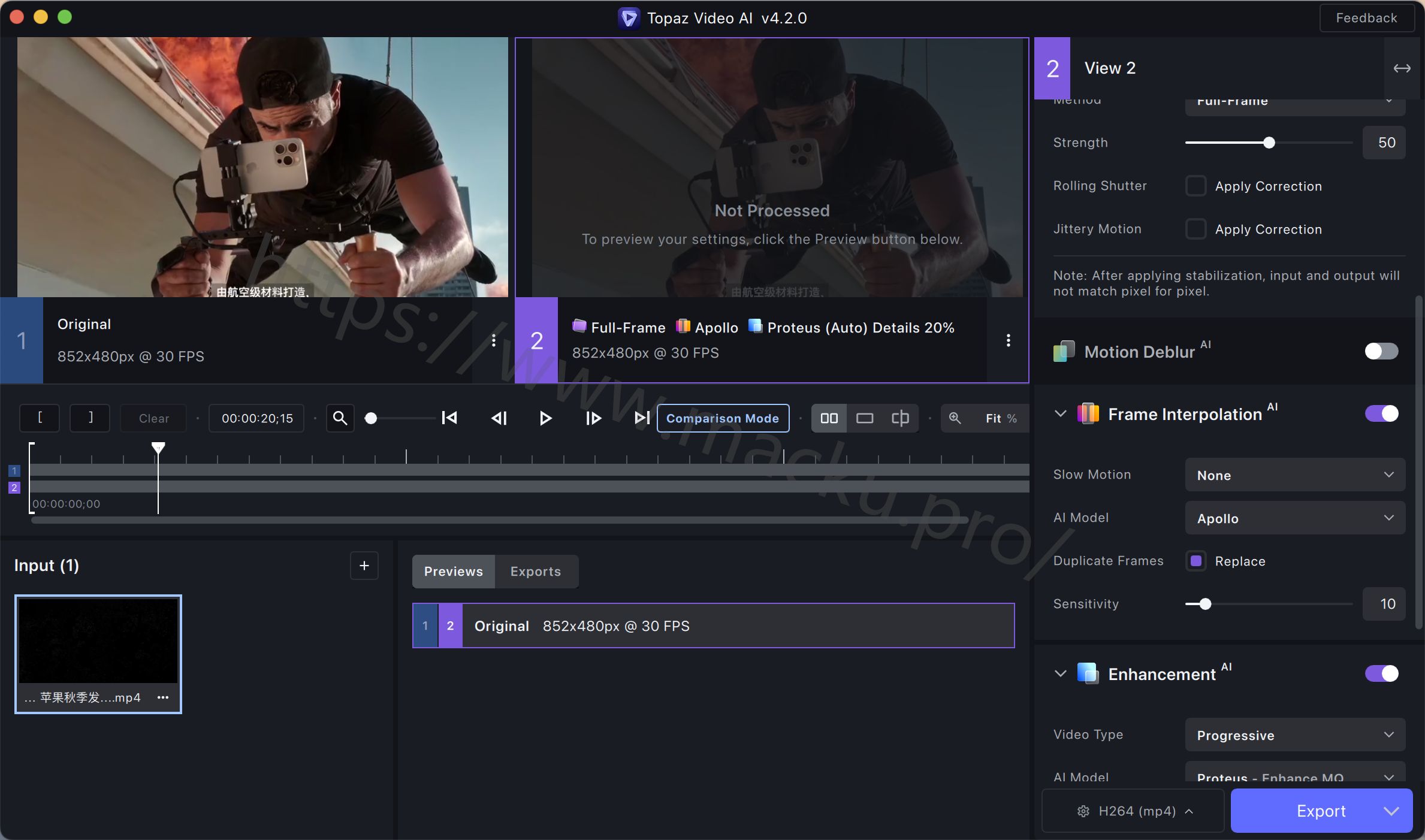Turn off the Enhancement switch
Viewport: 1425px width, 840px height.
coord(1382,673)
